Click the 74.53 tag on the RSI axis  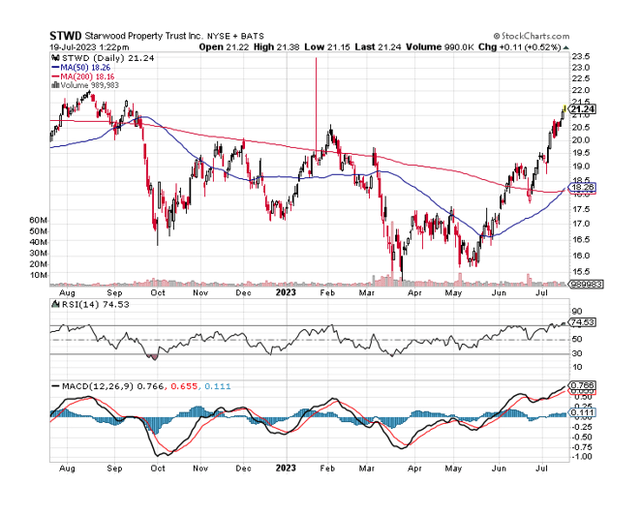582,322
